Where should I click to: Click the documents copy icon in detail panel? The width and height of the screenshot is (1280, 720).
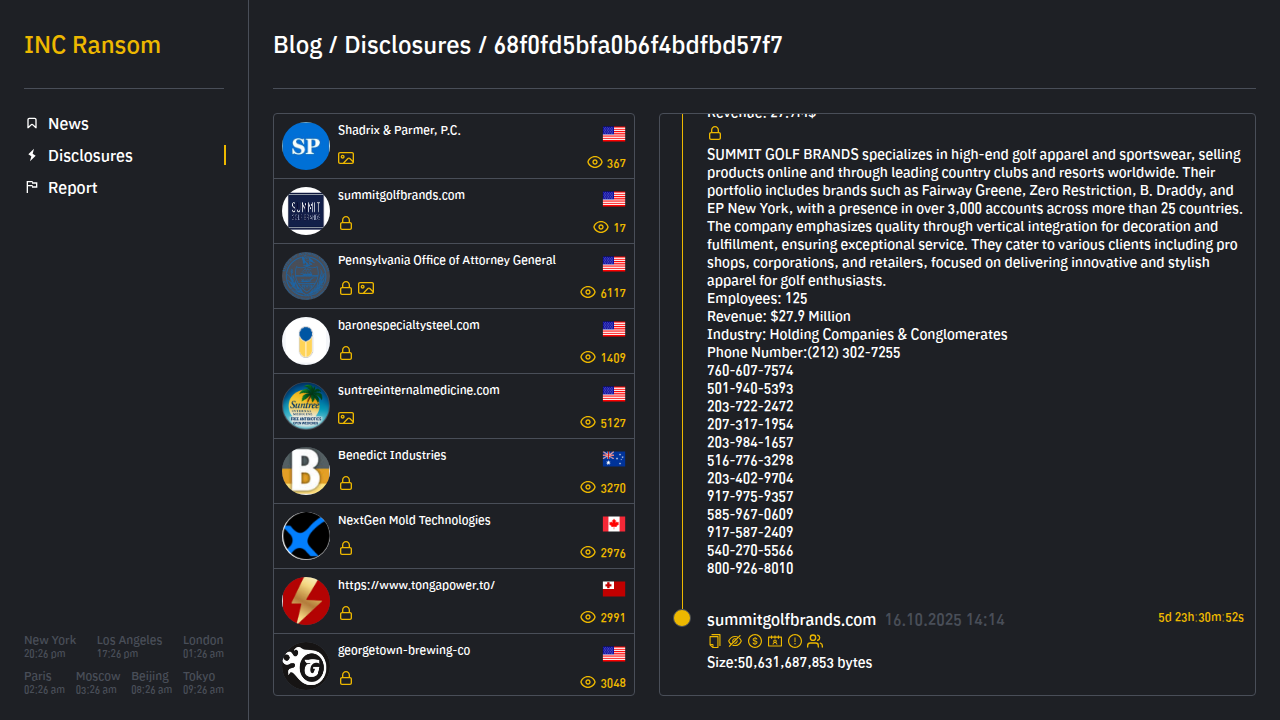click(714, 641)
